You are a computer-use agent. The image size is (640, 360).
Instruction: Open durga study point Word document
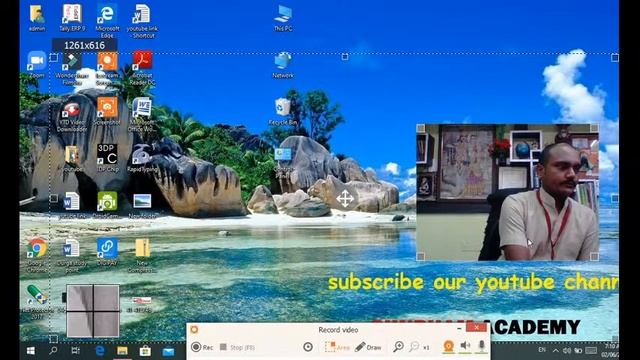pos(71,255)
